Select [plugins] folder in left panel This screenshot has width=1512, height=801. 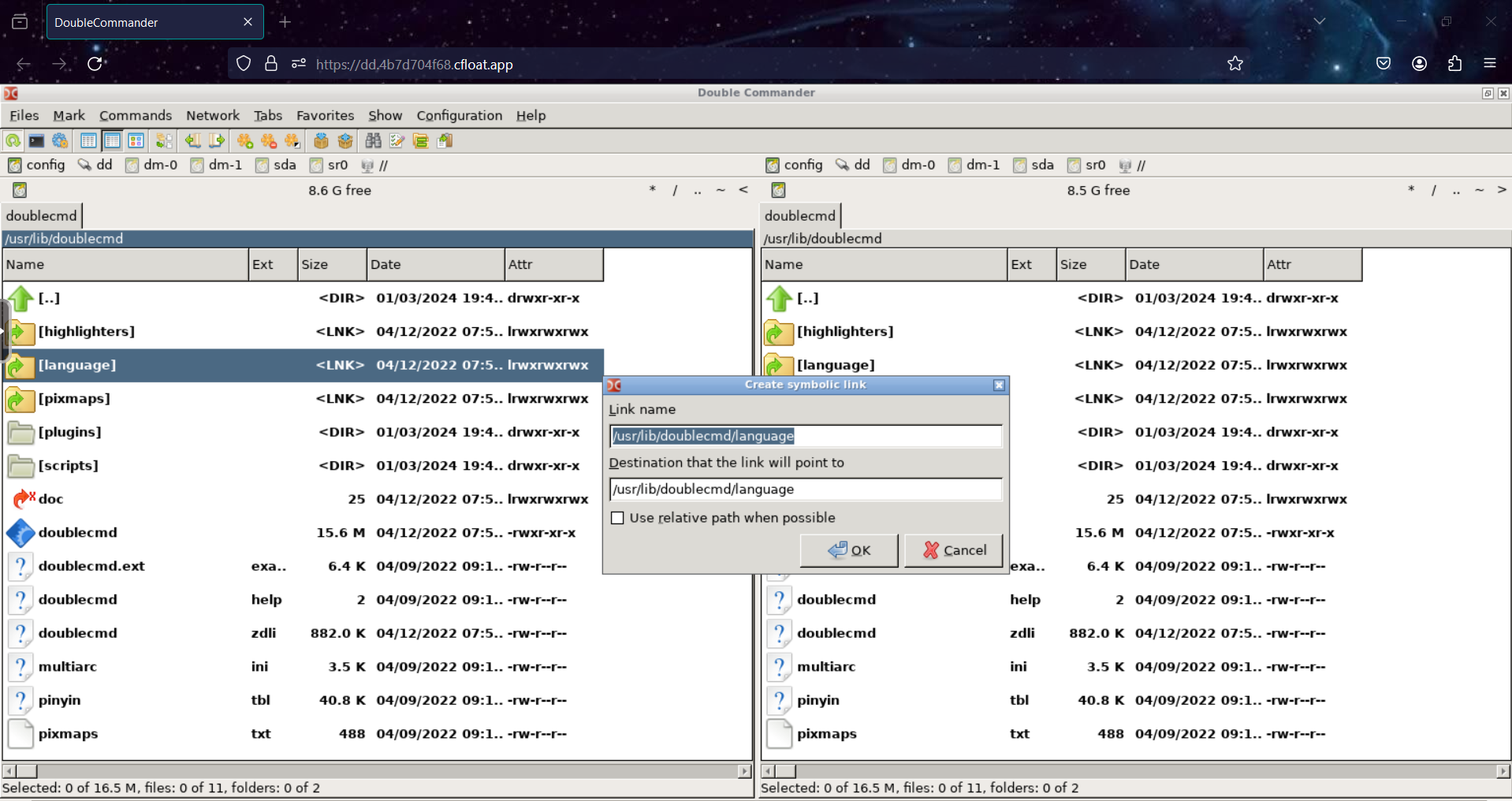tap(304, 432)
